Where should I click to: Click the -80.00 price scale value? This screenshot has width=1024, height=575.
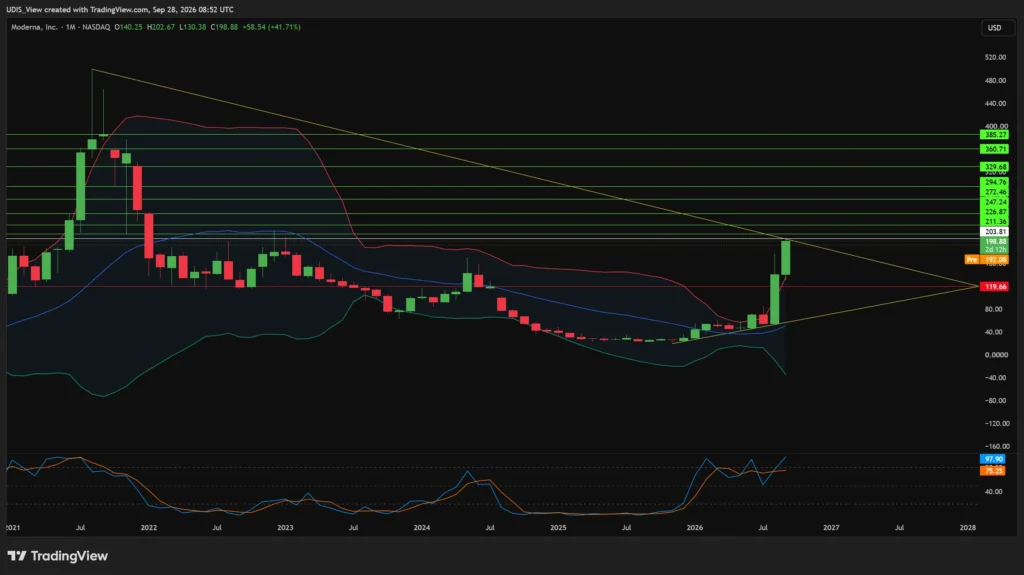click(995, 401)
